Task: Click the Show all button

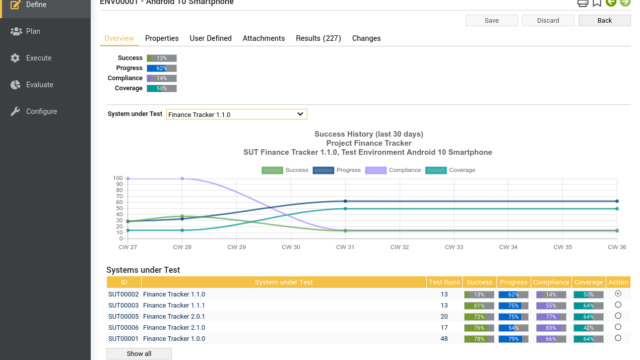Action: [139, 353]
